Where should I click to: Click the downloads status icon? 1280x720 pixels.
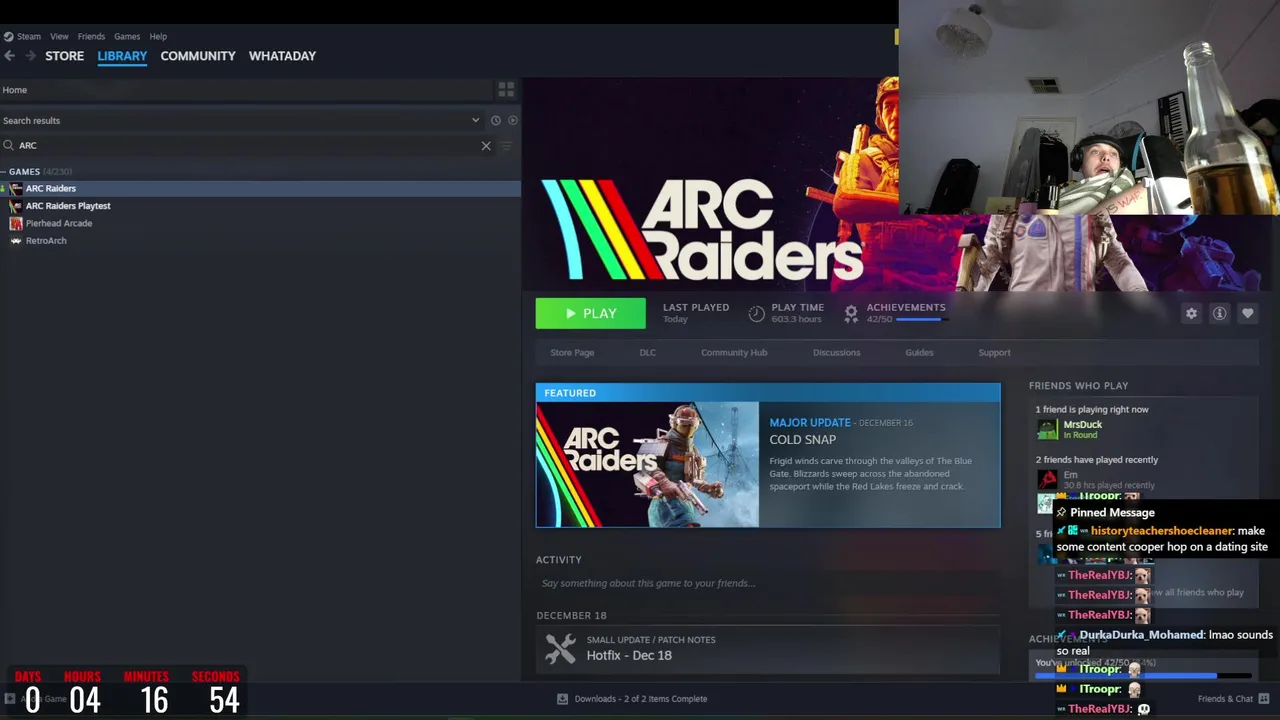click(x=562, y=699)
